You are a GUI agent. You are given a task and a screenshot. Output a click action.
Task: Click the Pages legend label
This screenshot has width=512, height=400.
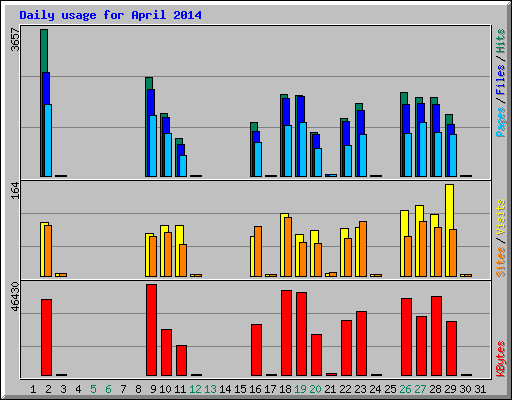click(x=501, y=122)
